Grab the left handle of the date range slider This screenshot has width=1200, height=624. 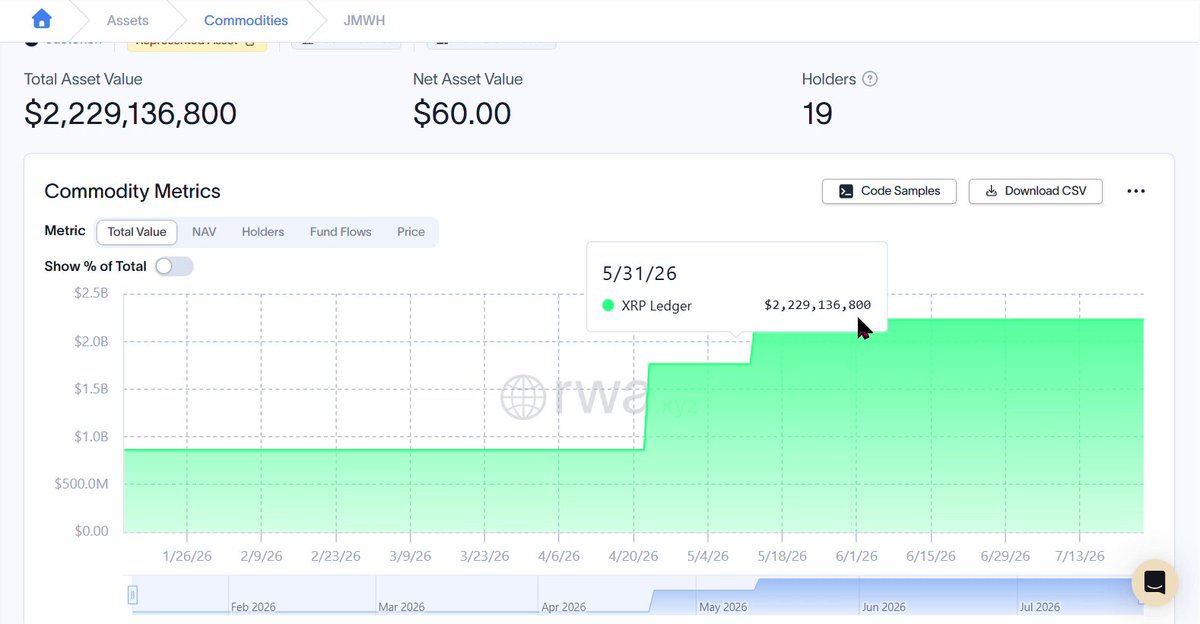click(x=132, y=596)
